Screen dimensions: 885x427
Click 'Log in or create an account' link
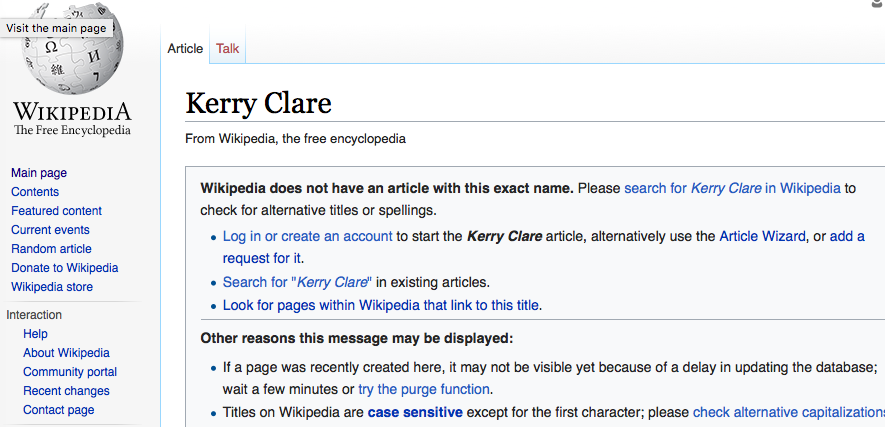(308, 236)
